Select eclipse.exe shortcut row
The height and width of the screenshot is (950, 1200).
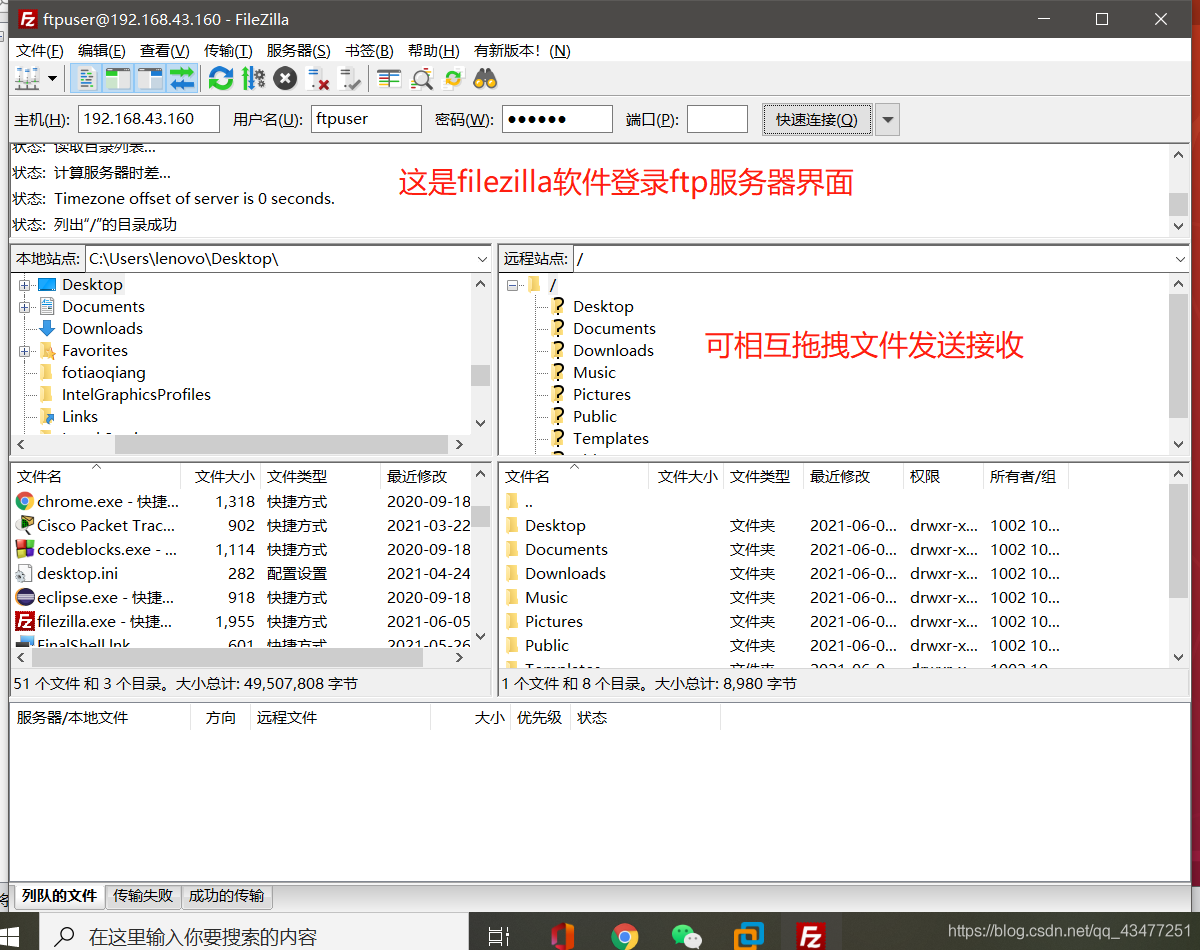click(240, 598)
